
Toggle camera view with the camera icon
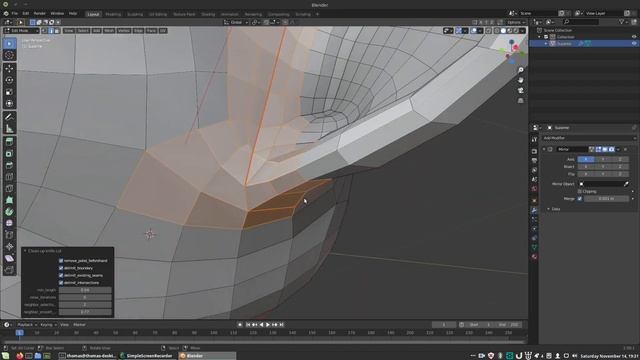[520, 90]
